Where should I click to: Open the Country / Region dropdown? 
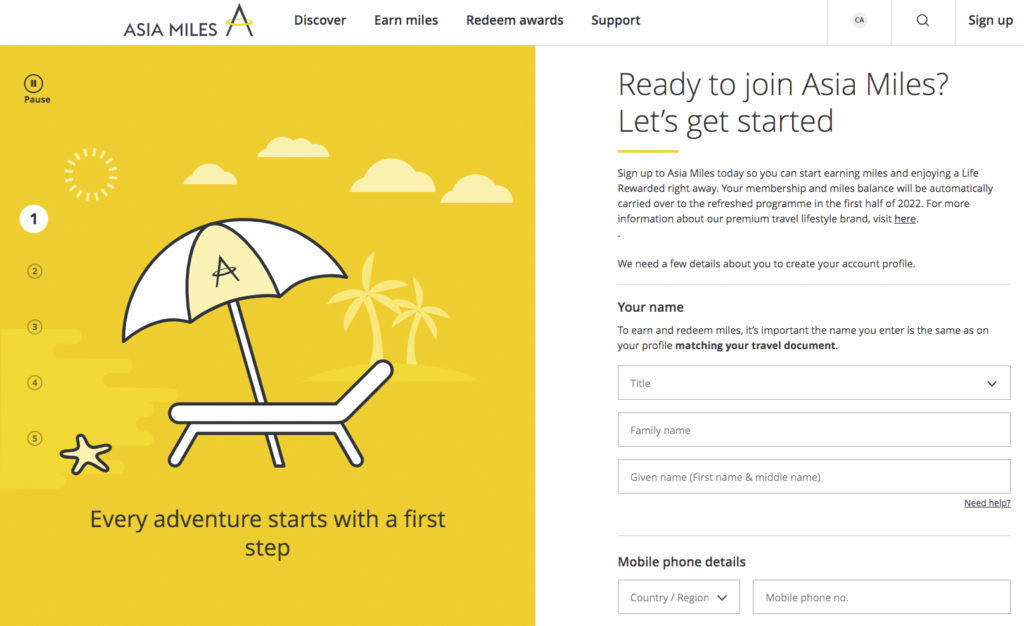678,597
